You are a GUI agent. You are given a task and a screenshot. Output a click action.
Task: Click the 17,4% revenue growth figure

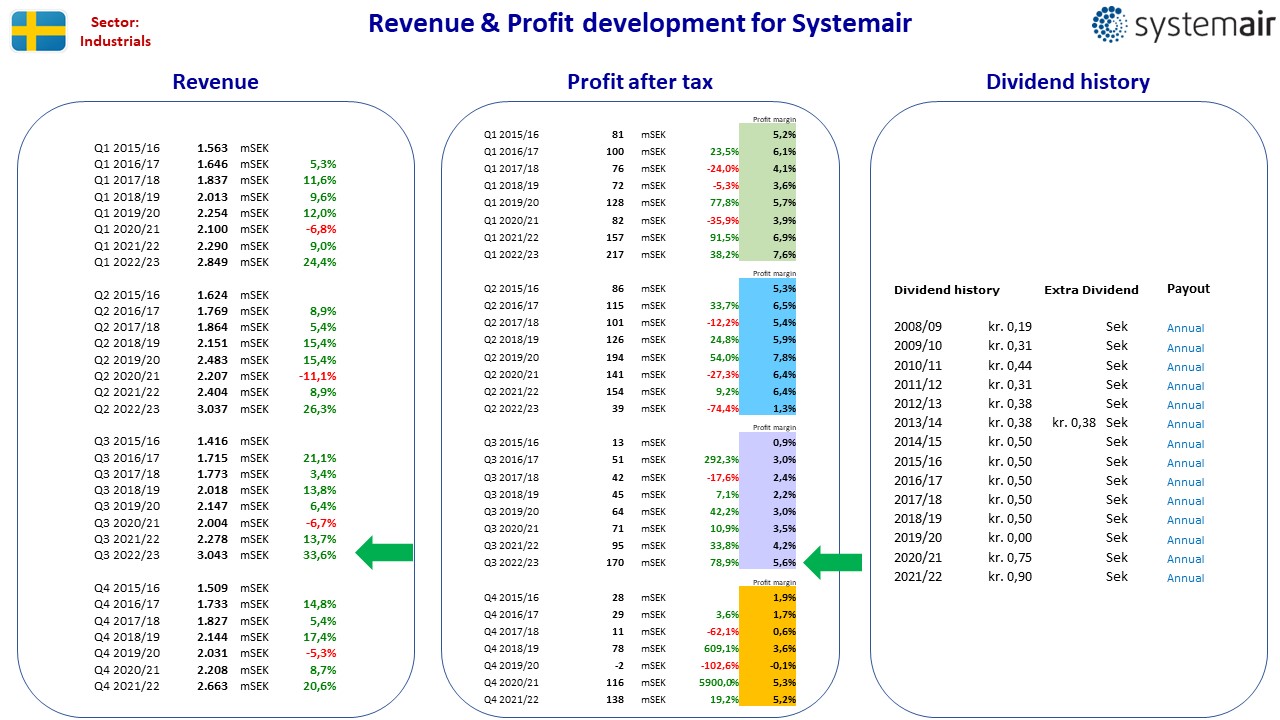pos(320,637)
